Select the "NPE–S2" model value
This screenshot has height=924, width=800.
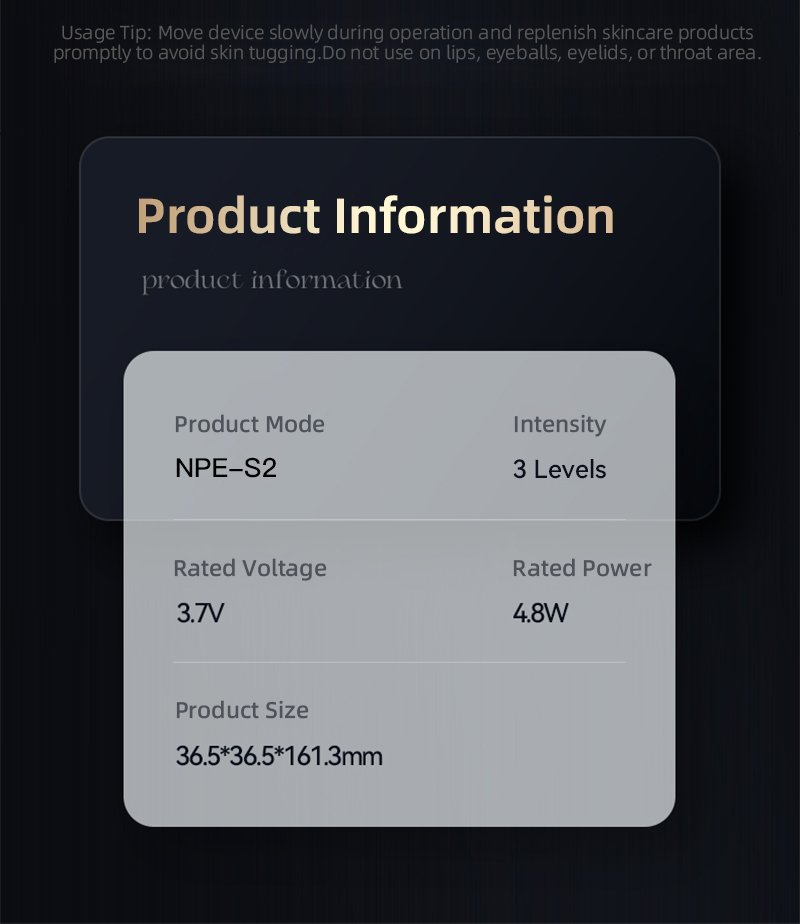click(x=225, y=468)
